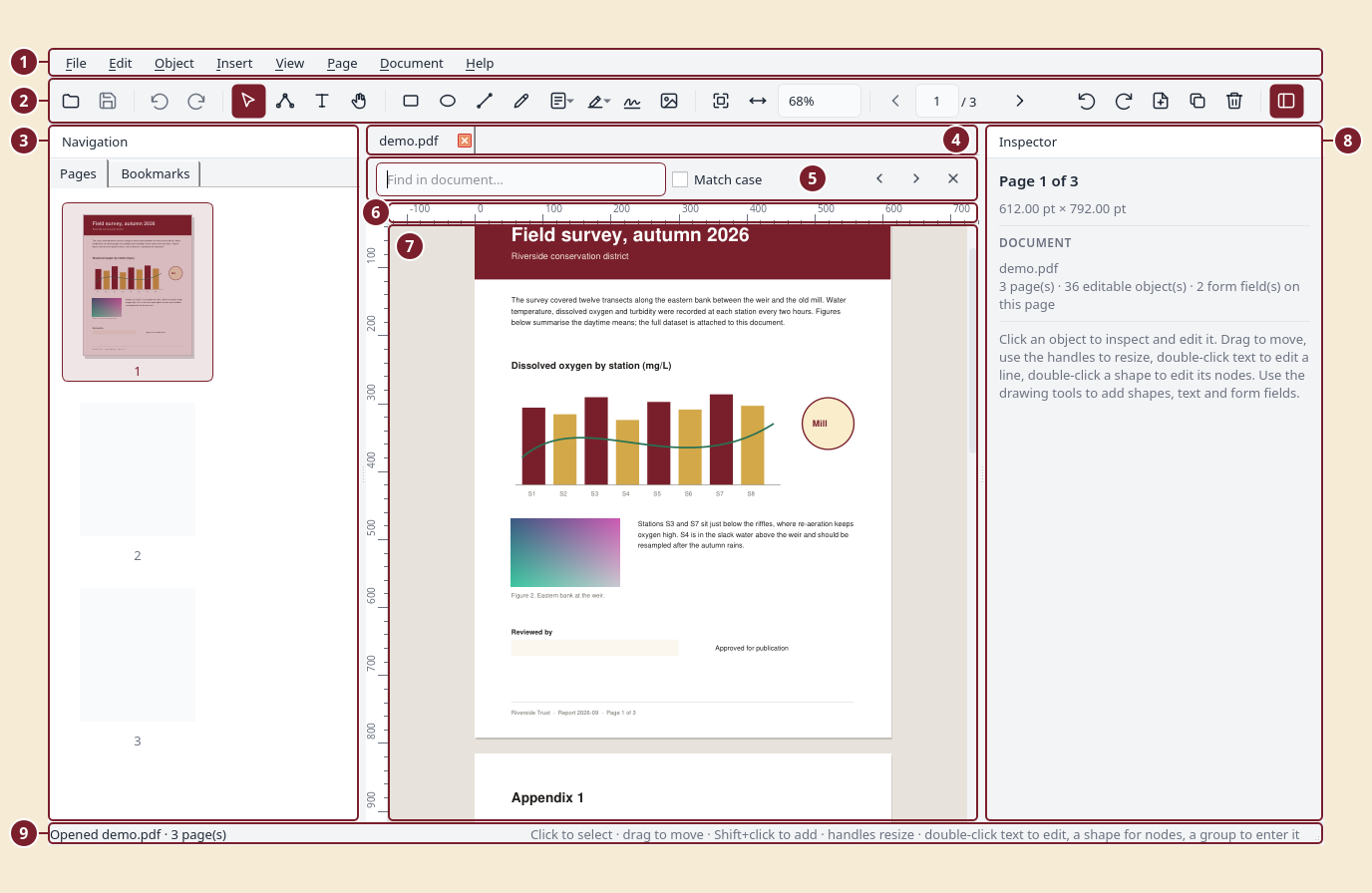
Task: Select the arrow selection tool
Action: 248,101
